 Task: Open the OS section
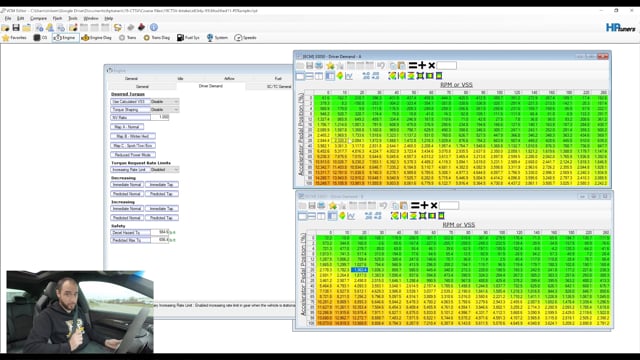pyautogui.click(x=40, y=38)
